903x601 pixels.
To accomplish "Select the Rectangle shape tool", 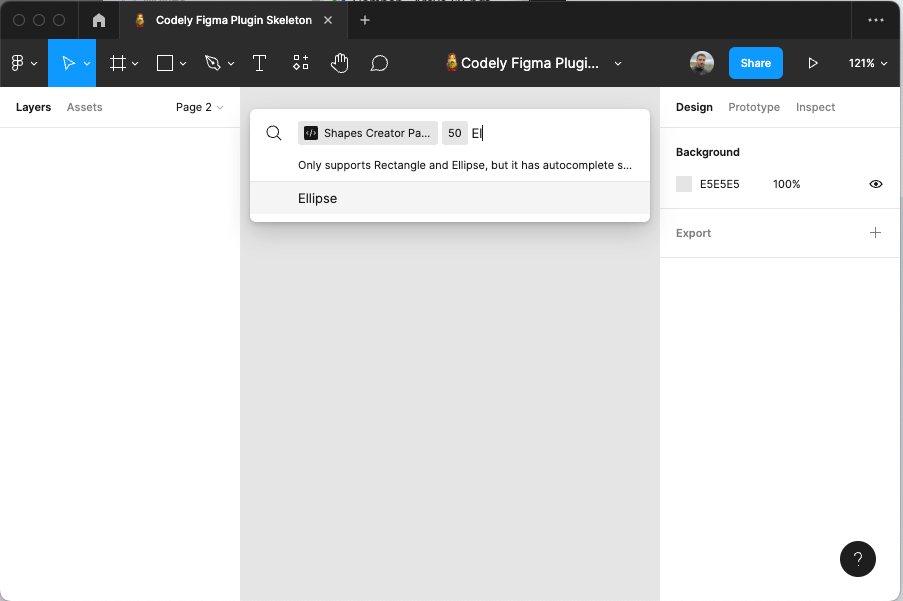I will [165, 63].
